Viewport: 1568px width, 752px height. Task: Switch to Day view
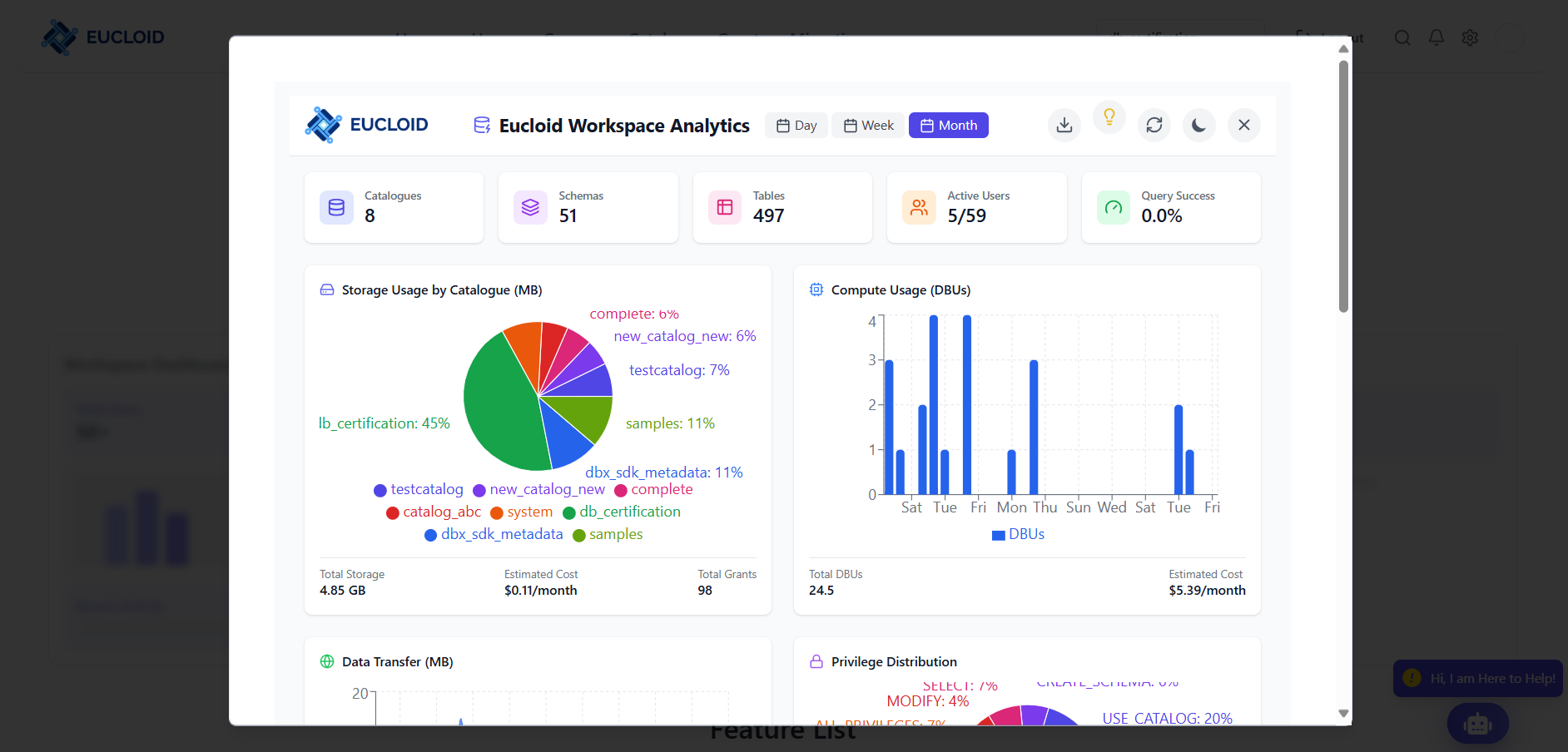[796, 126]
